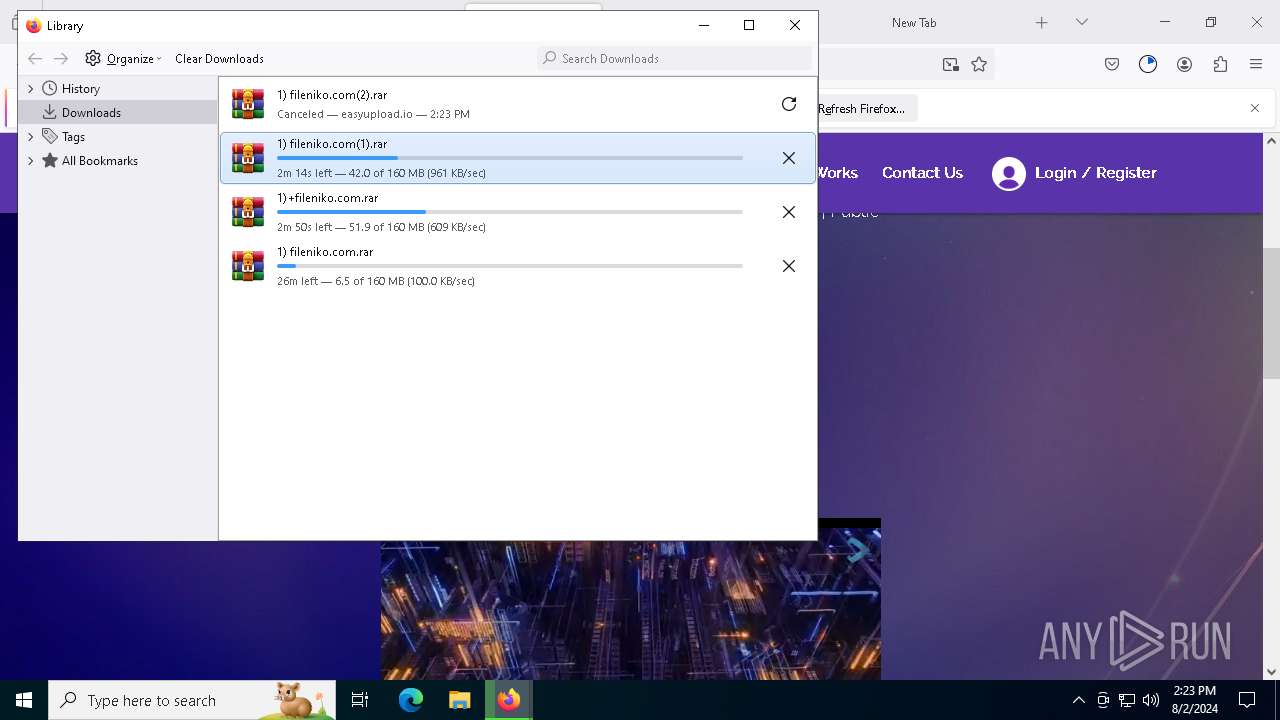The width and height of the screenshot is (1280, 720).
Task: Click the Library forward arrow
Action: click(x=61, y=59)
